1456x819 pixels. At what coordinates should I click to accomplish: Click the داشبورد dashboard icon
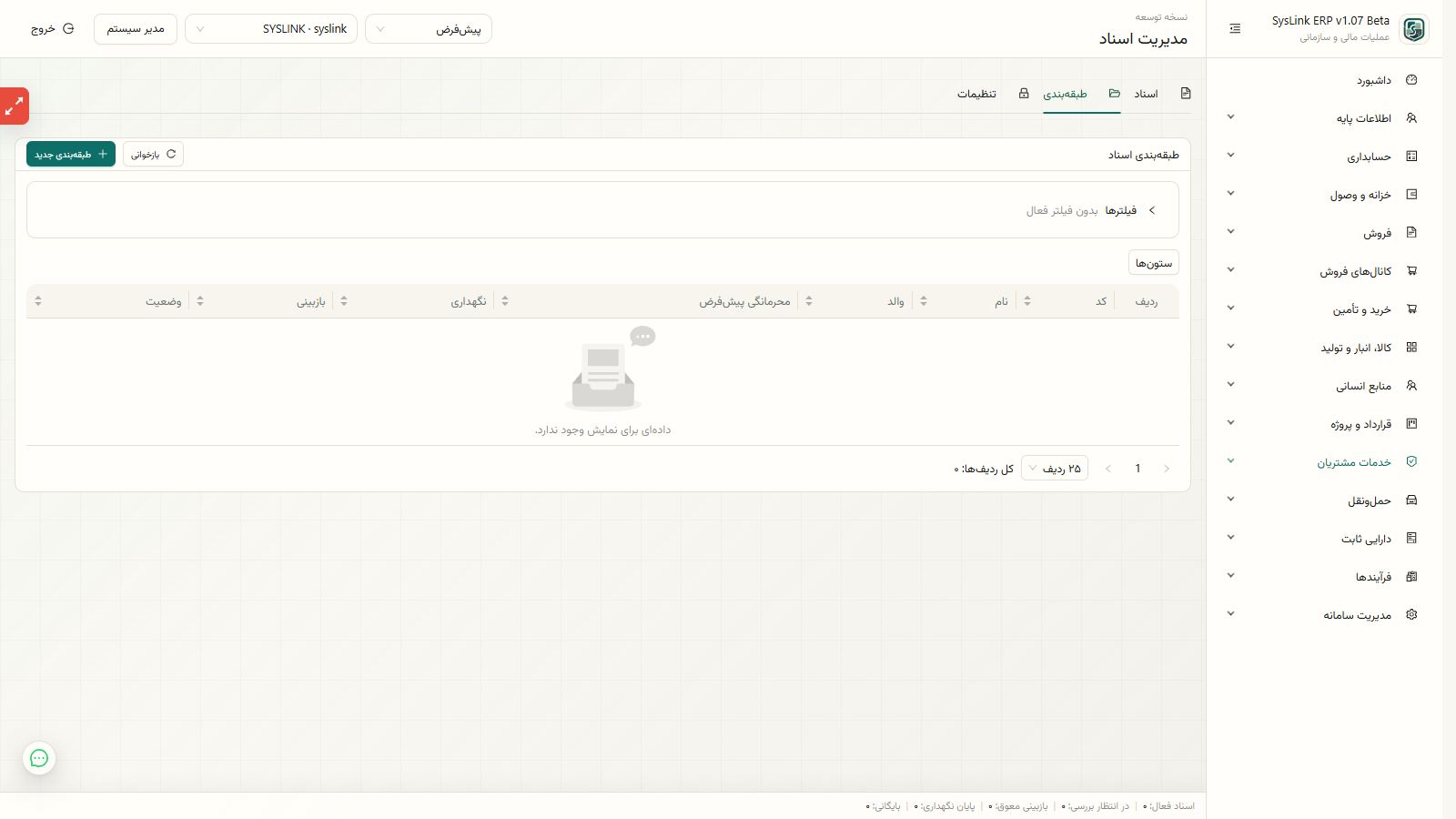tap(1411, 80)
